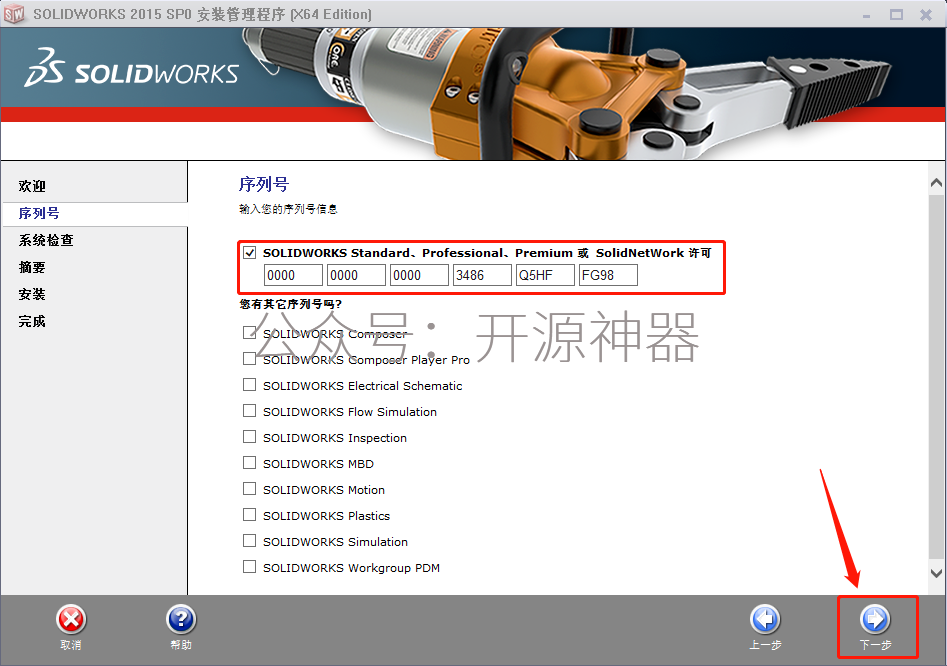This screenshot has width=947, height=666.
Task: Uncheck SOLIDWORKS Standard, Professional, Premium checkbox
Action: coord(249,252)
